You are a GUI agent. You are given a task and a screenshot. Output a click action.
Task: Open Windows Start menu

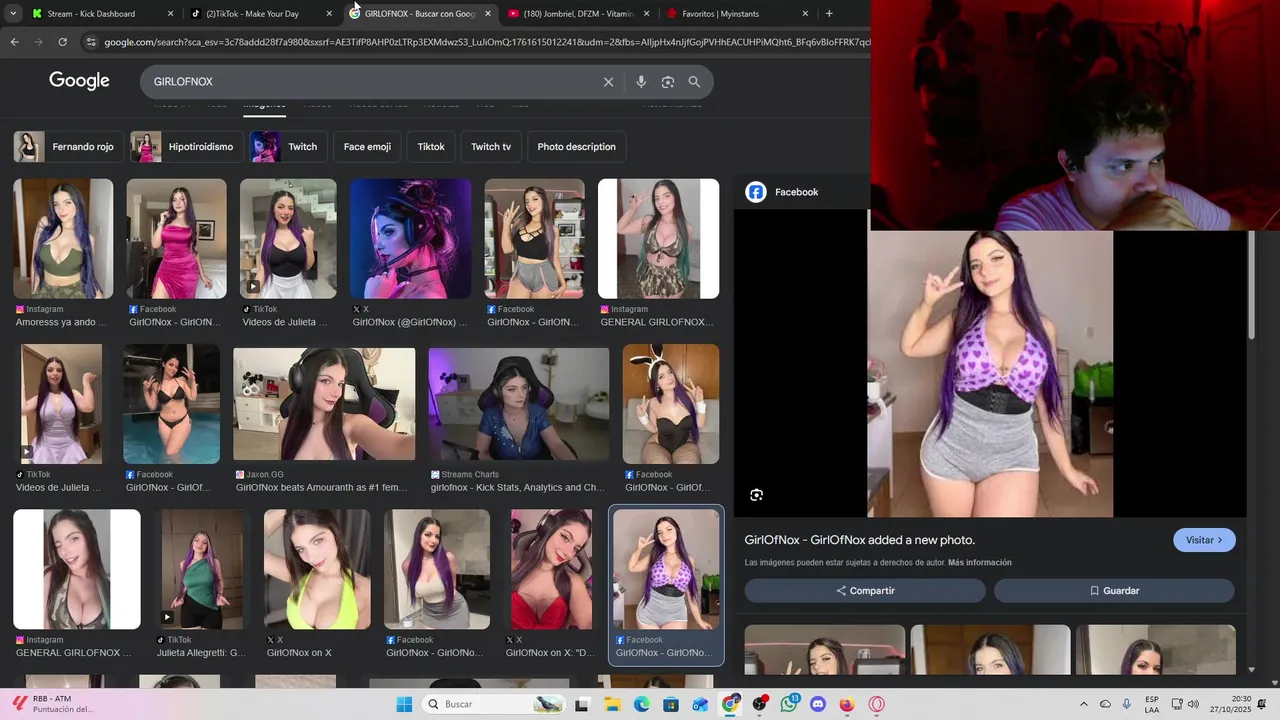tap(404, 704)
